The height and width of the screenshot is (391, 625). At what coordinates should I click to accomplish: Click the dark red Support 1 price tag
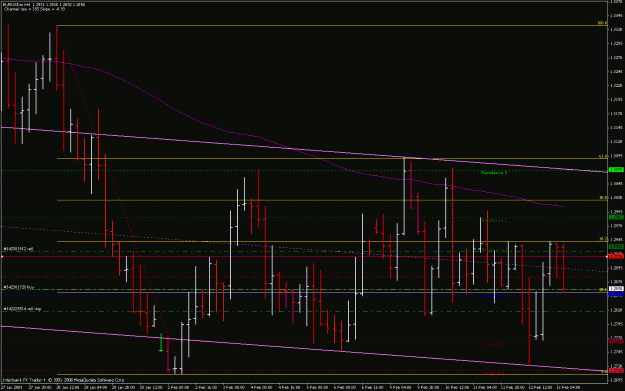click(616, 341)
